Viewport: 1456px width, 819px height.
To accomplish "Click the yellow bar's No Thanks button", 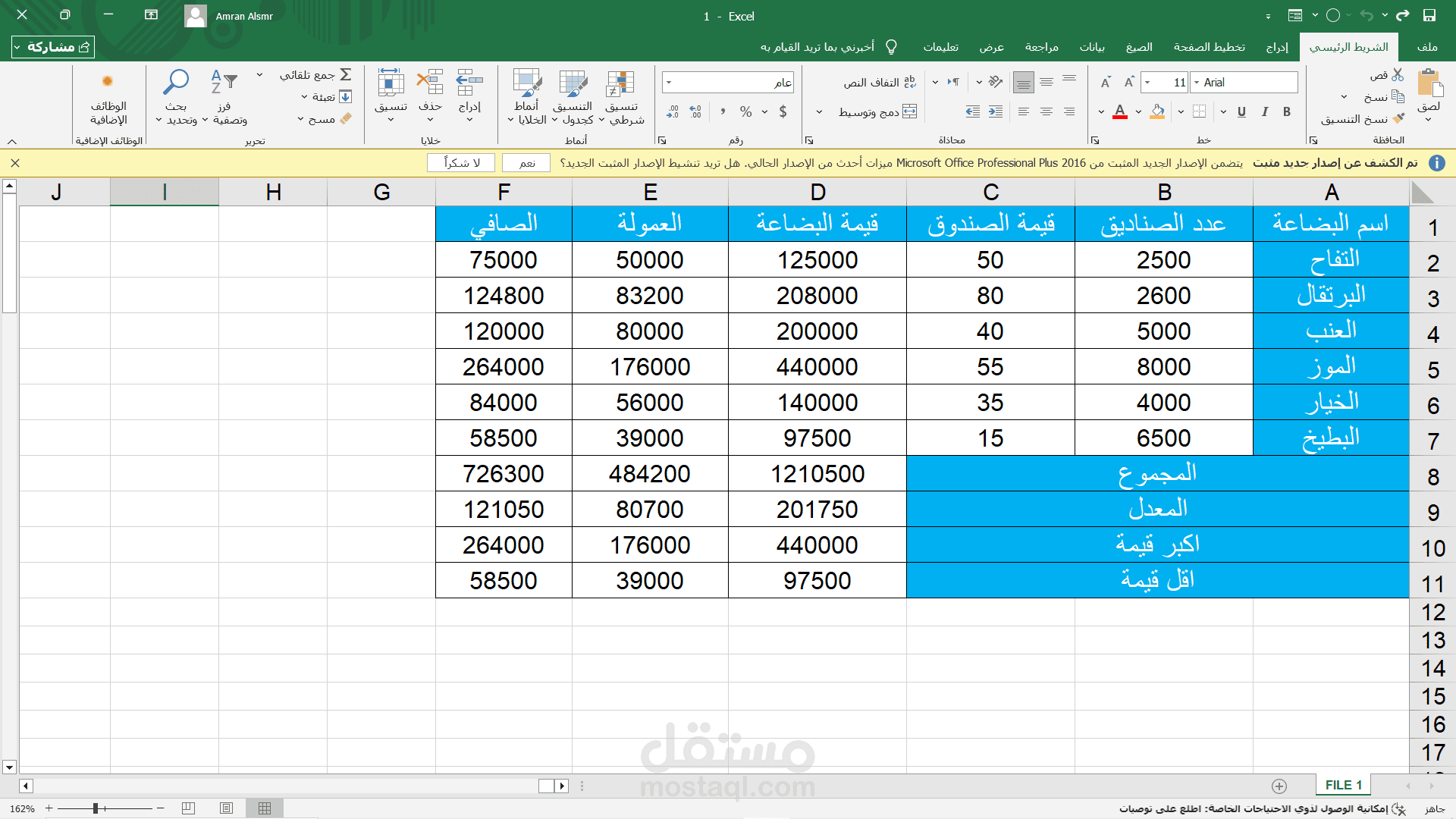I will (x=461, y=163).
